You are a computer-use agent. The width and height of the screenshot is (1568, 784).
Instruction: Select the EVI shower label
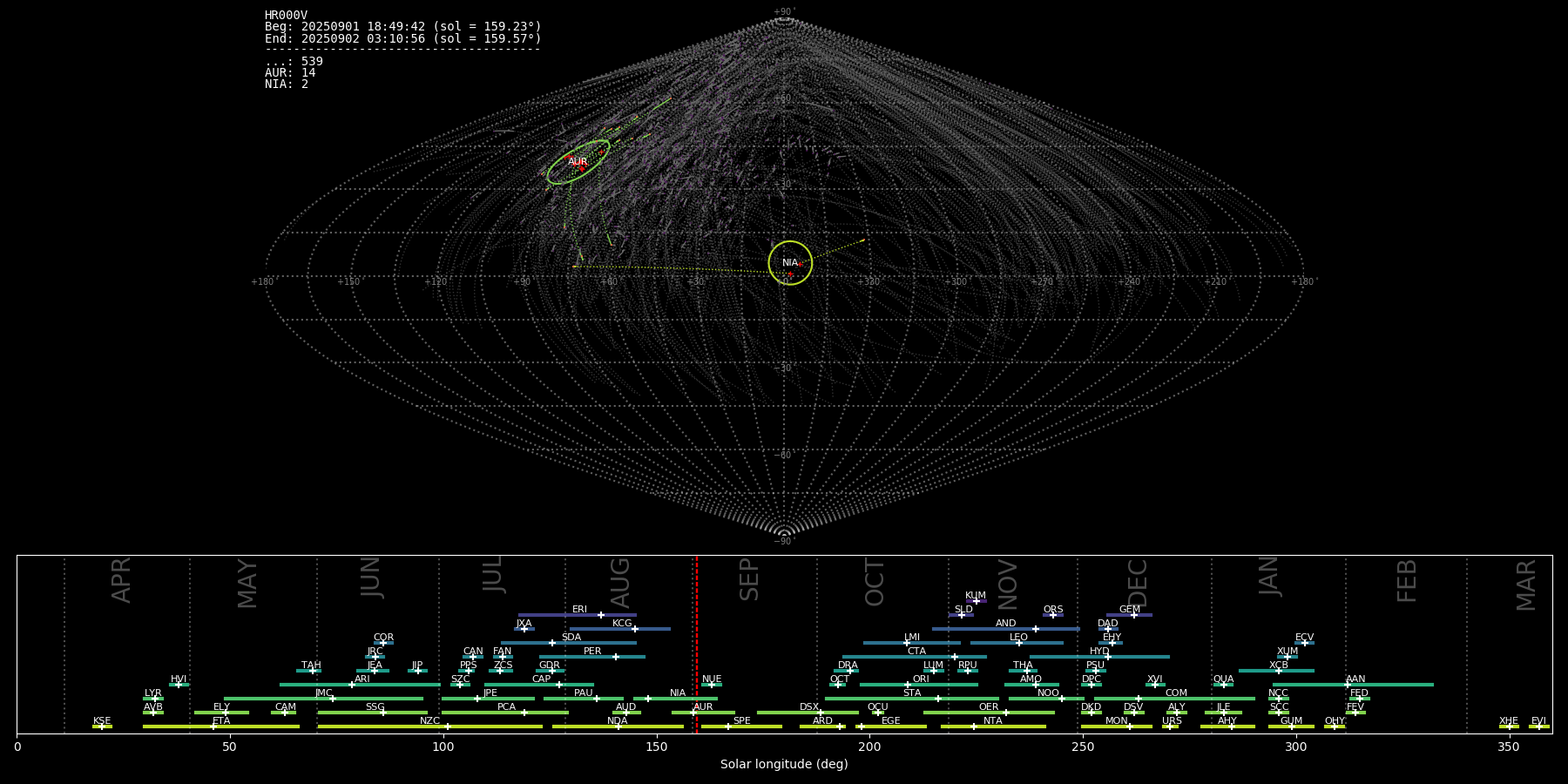click(x=1538, y=721)
